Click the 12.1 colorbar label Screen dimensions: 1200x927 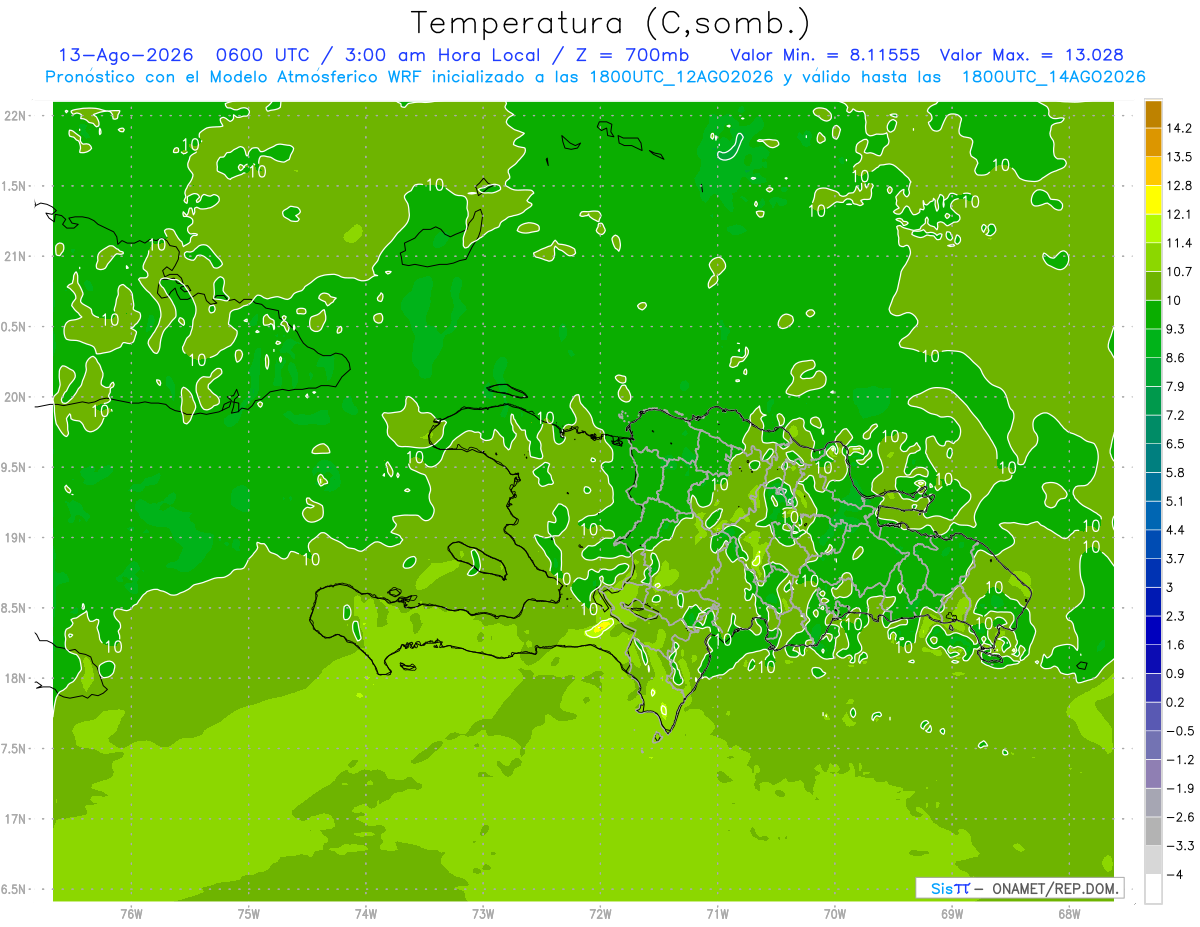1179,214
